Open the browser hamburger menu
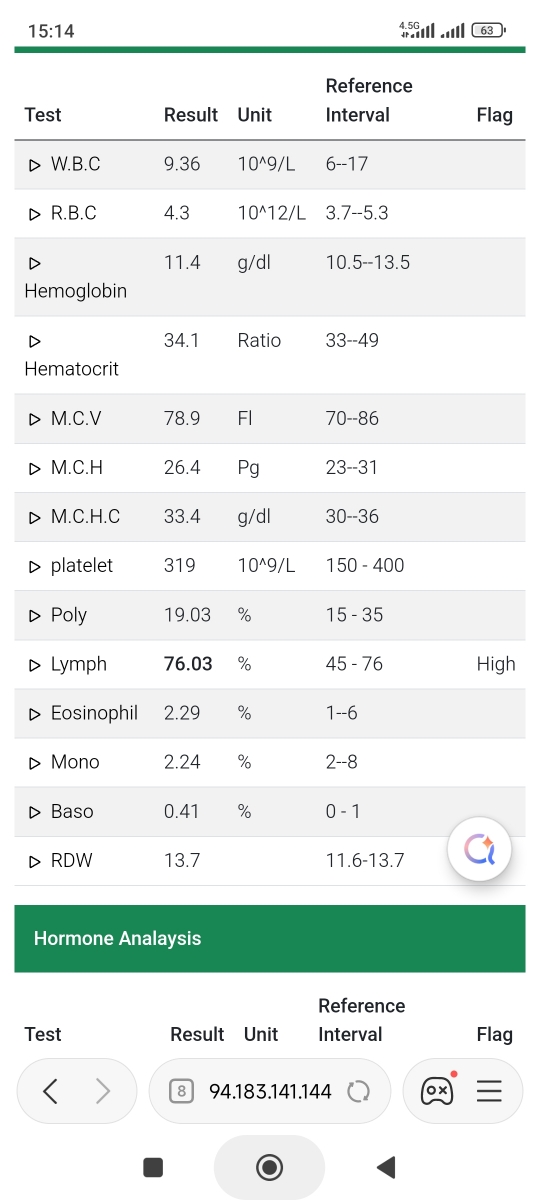This screenshot has height=1200, width=540. [489, 1091]
